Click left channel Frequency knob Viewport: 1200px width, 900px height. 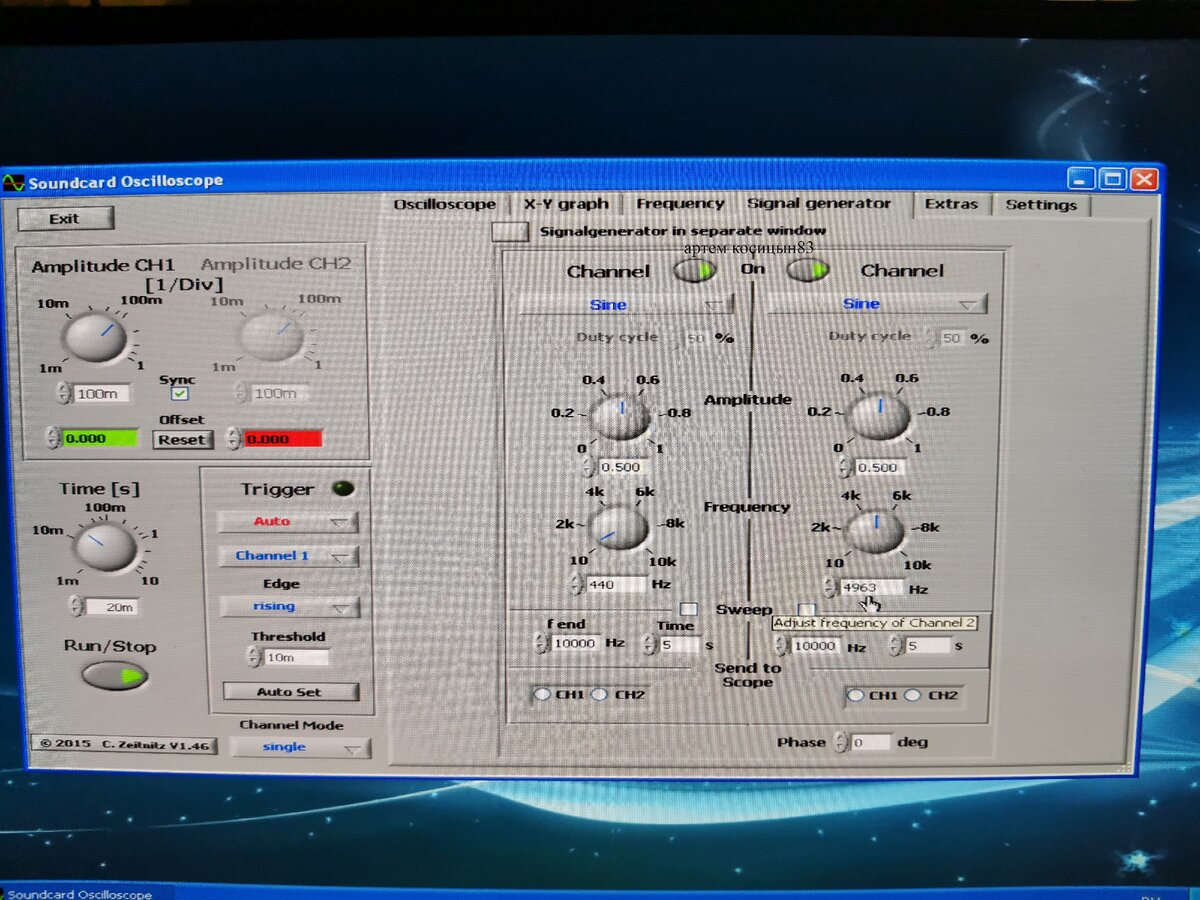pos(619,528)
